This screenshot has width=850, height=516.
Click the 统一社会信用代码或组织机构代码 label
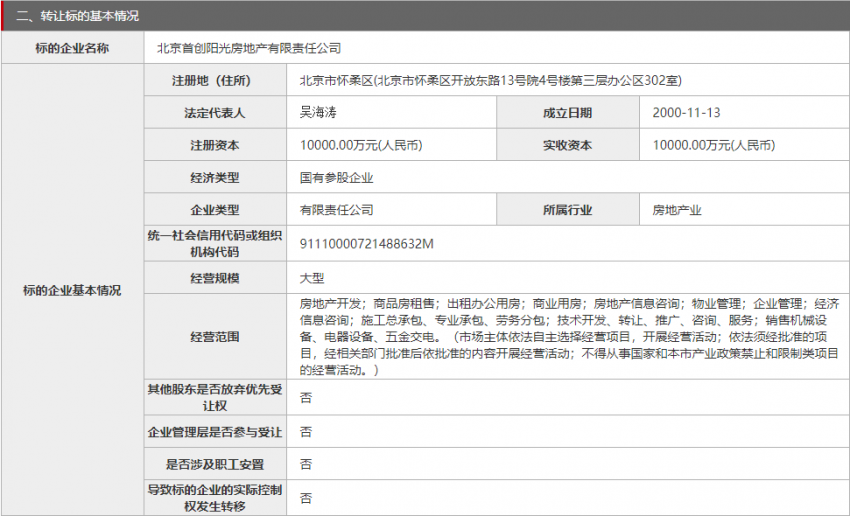point(215,244)
